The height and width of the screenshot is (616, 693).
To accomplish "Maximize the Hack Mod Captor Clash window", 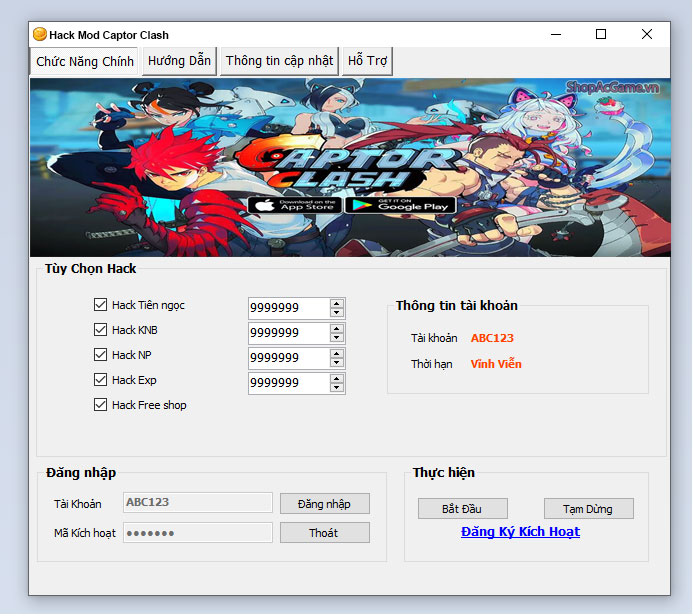I will click(x=601, y=34).
